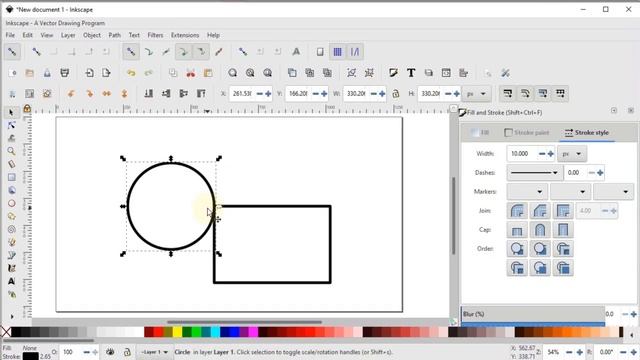Click the yellow palette swatch
Screen dimensions: 640x360
pyautogui.click(x=177, y=331)
